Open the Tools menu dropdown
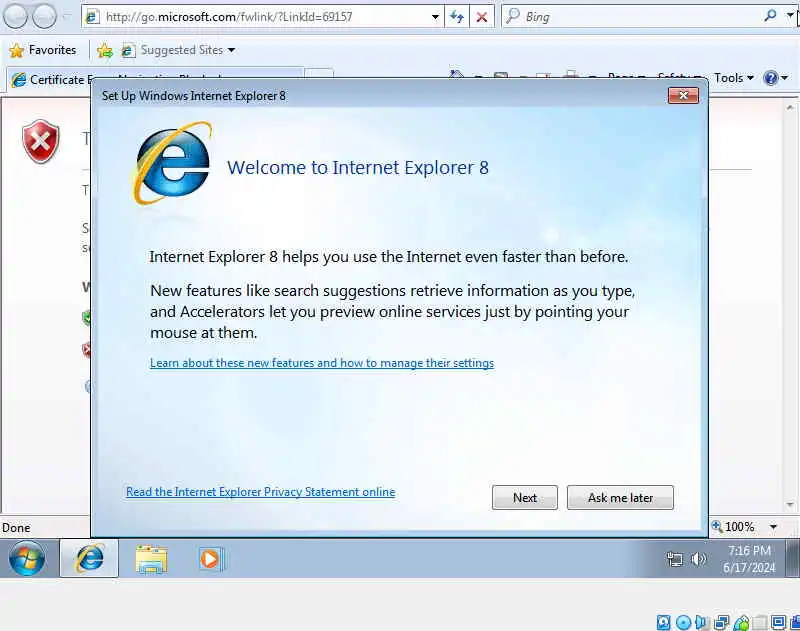This screenshot has height=631, width=800. click(734, 78)
